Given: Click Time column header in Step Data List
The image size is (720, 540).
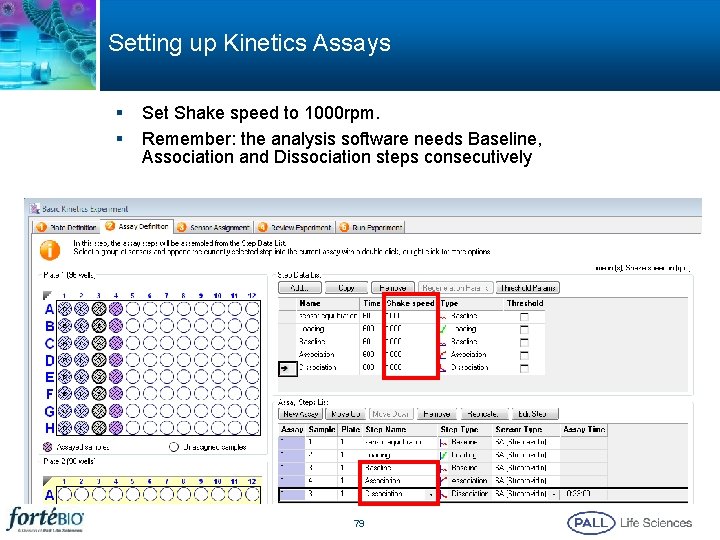Looking at the screenshot, I should point(371,303).
